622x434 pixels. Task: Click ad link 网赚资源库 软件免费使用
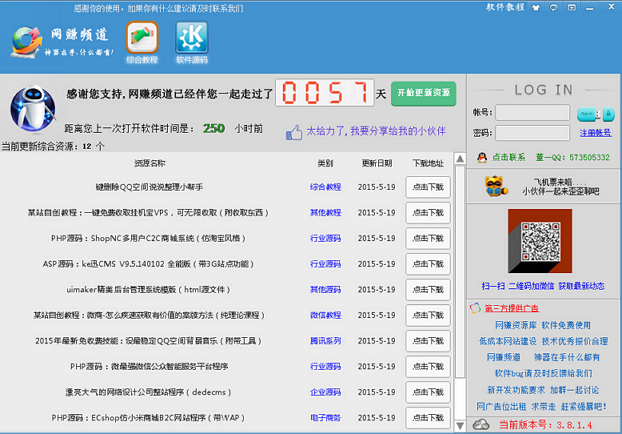(543, 325)
